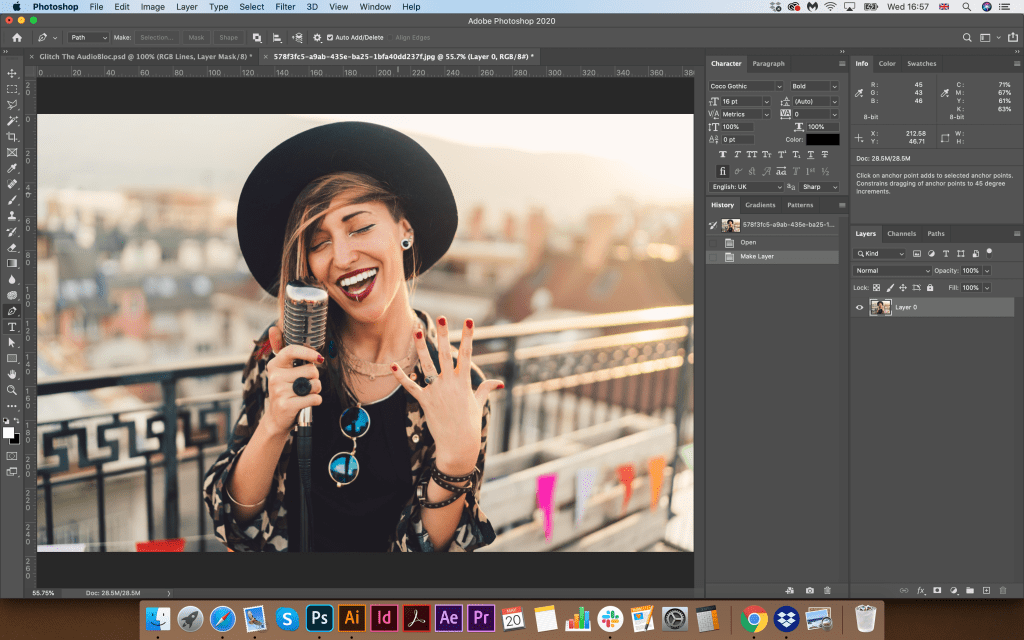Select the Crop tool in the toolbar

coord(12,136)
